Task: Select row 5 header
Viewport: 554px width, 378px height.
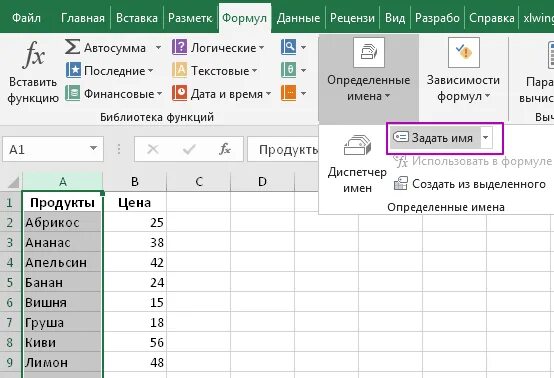Action: (10, 283)
